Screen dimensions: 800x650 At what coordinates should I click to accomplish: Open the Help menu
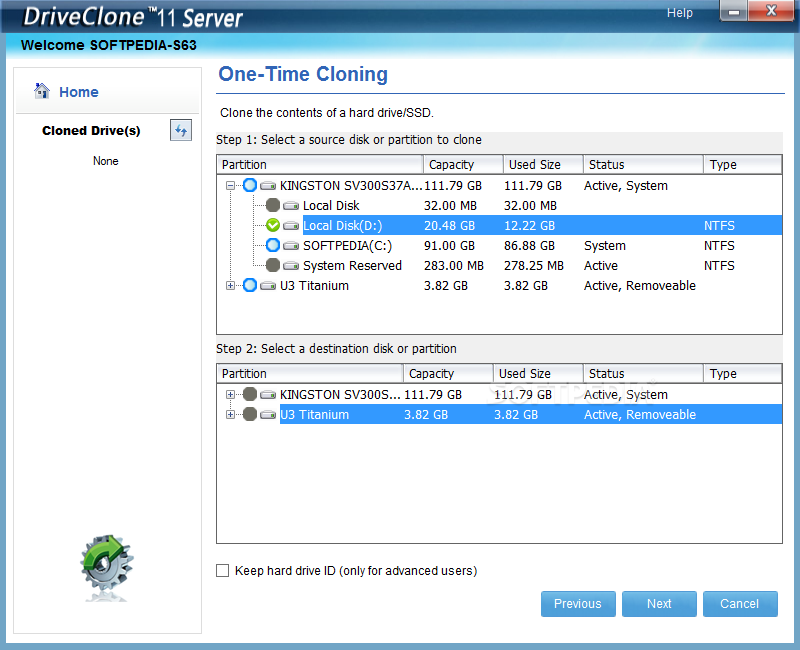click(680, 13)
